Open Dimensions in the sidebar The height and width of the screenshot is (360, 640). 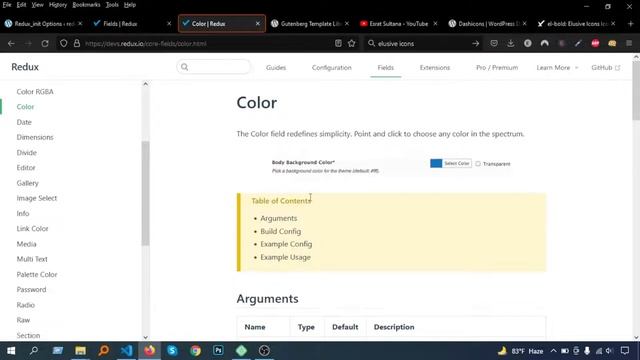point(35,137)
